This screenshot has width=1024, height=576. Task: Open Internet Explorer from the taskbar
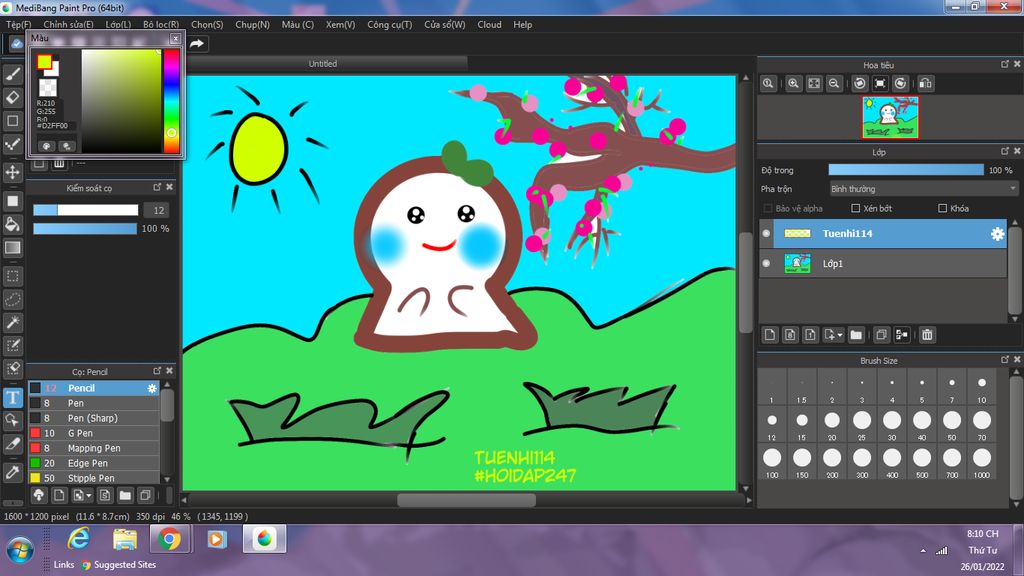click(x=79, y=539)
